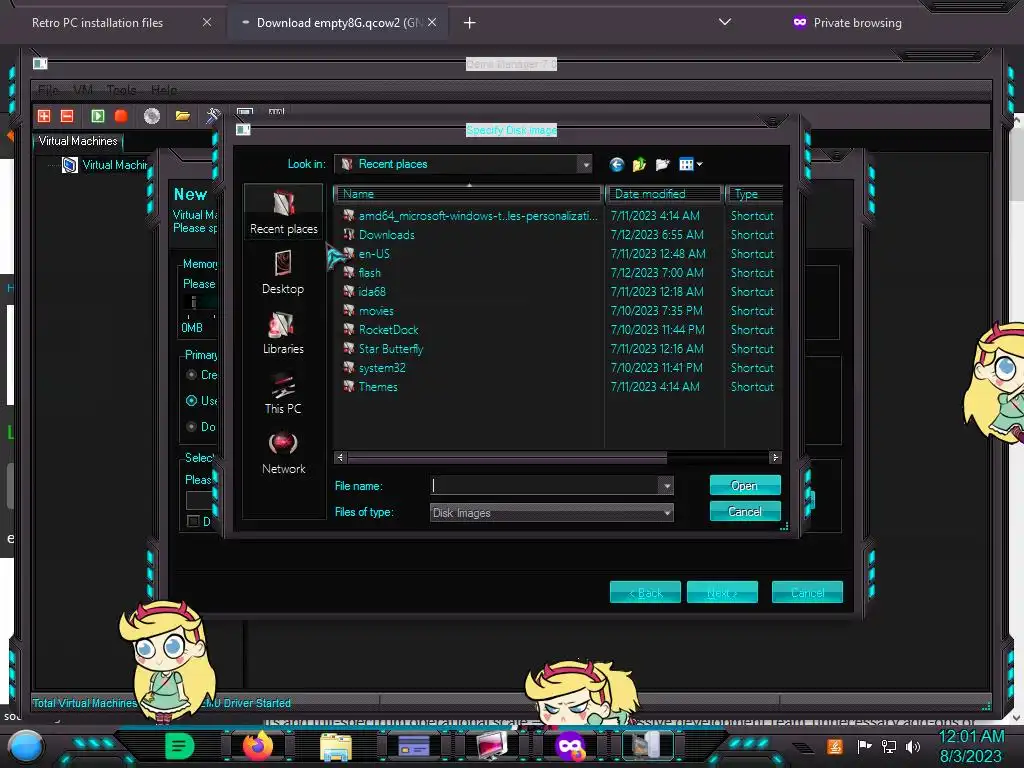Click the volume speaker tray icon
Image resolution: width=1024 pixels, height=768 pixels.
[x=913, y=746]
